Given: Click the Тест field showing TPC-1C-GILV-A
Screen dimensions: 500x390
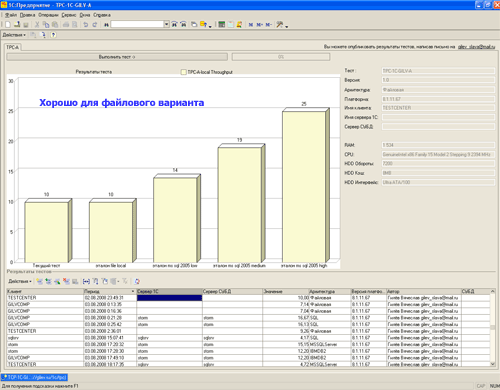Looking at the screenshot, I should pos(438,71).
